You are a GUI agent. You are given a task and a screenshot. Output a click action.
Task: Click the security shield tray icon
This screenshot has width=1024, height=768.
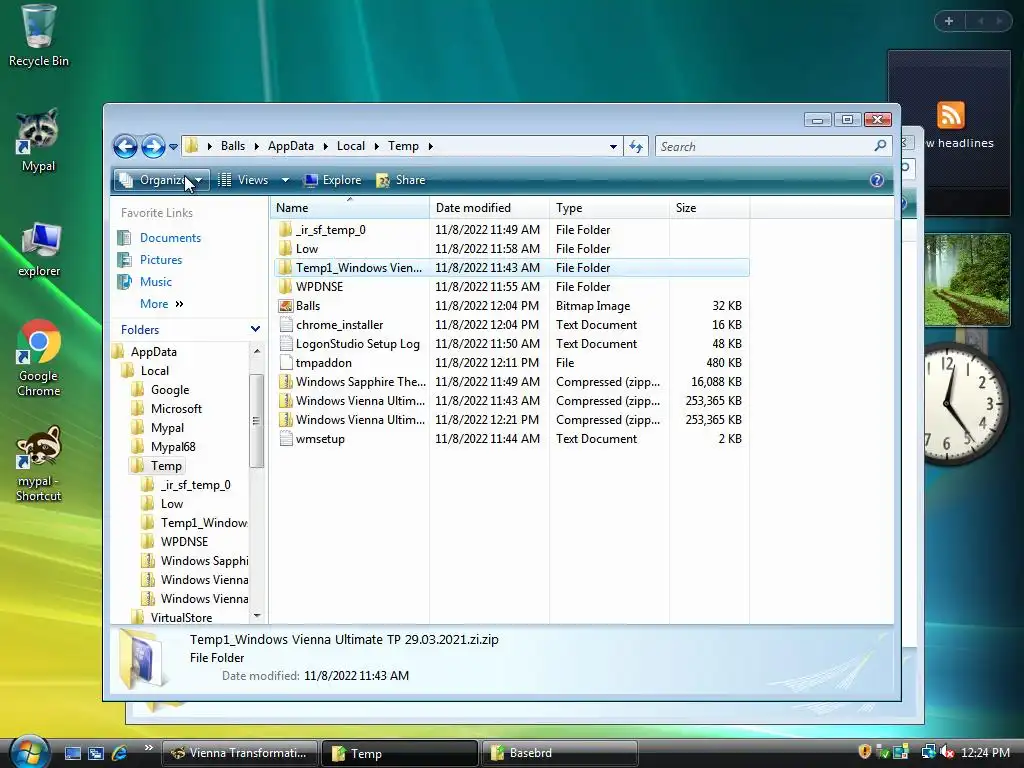[865, 752]
